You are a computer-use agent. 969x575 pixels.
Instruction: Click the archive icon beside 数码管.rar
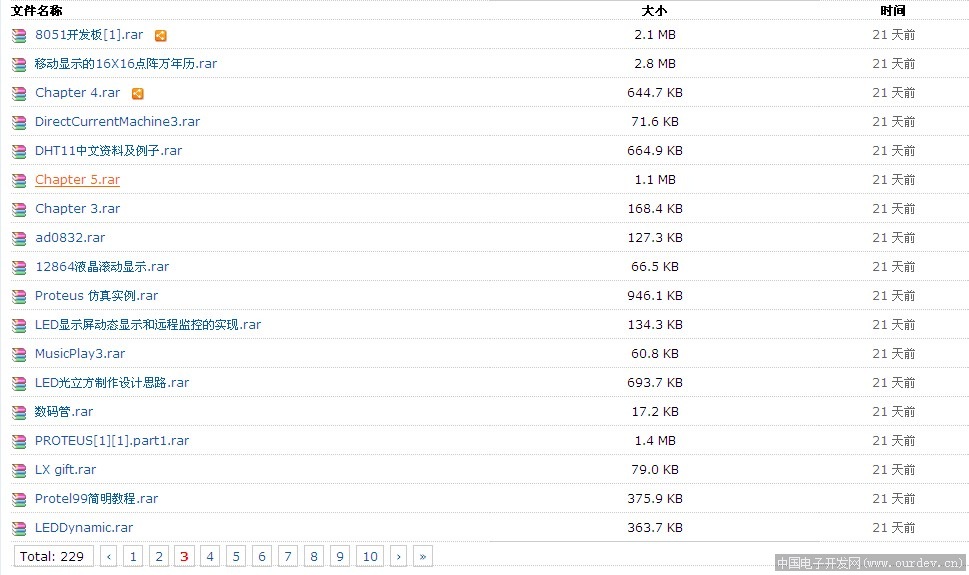(x=19, y=413)
